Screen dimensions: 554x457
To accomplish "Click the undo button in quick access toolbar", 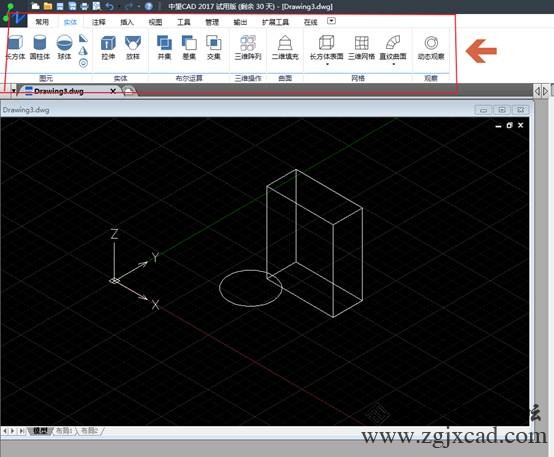I will (x=110, y=6).
